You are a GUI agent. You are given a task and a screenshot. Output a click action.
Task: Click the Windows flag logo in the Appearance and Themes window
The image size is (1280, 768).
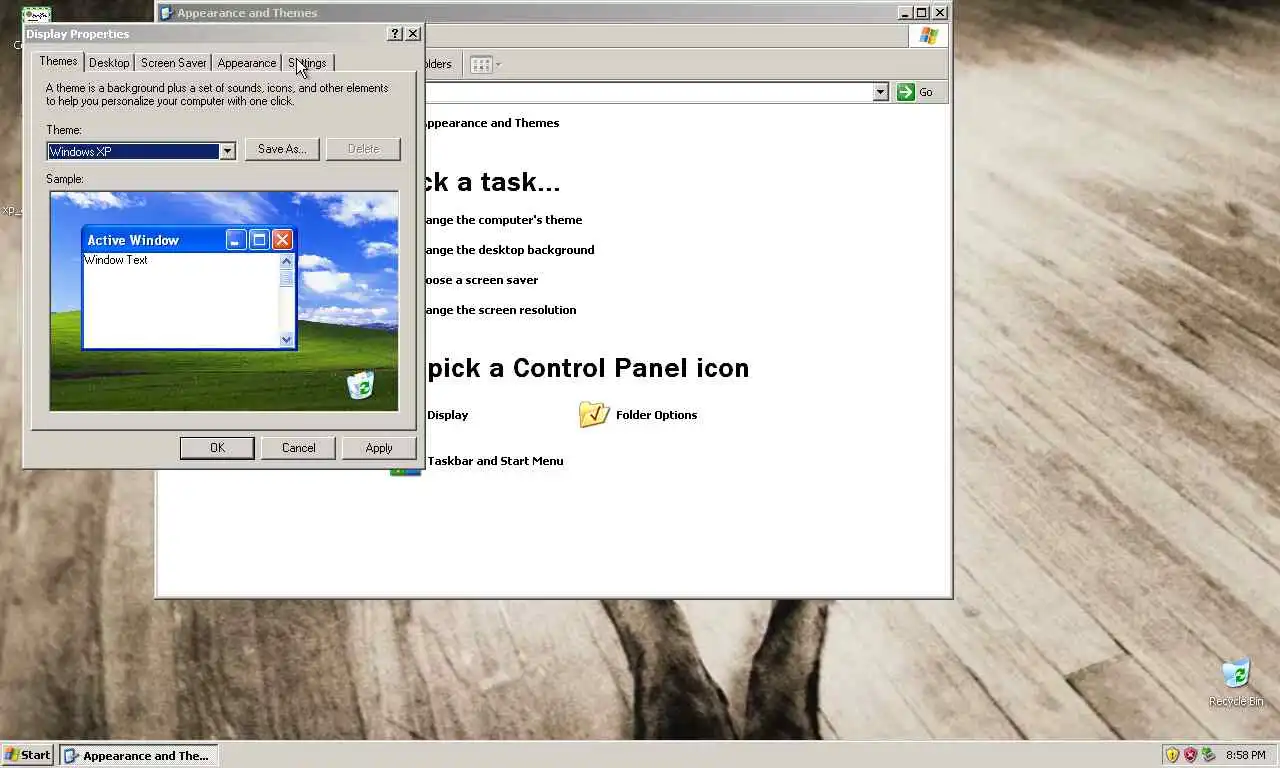(928, 36)
